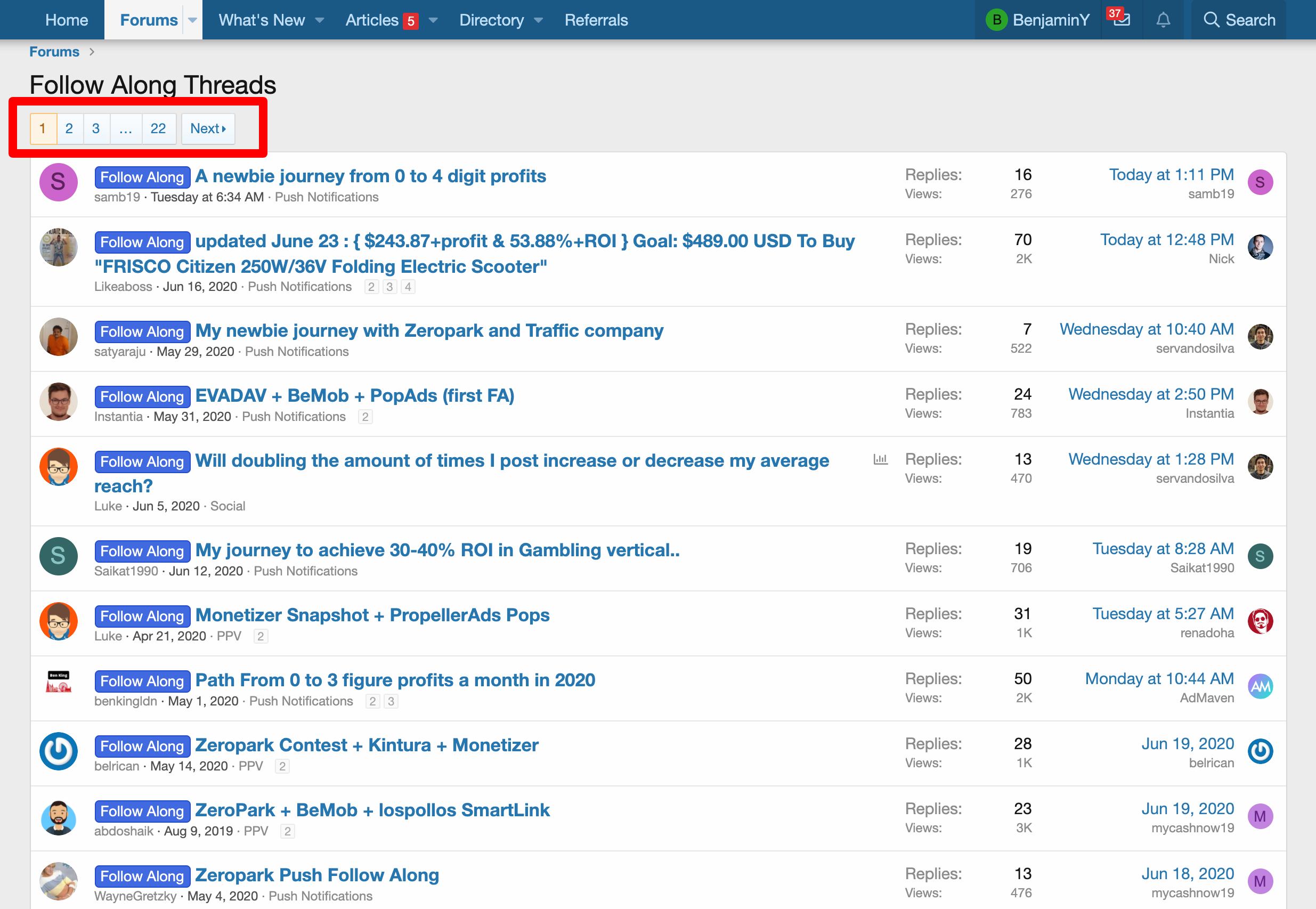Screen dimensions: 1316x909
Task: Click the Next page button
Action: (x=208, y=129)
